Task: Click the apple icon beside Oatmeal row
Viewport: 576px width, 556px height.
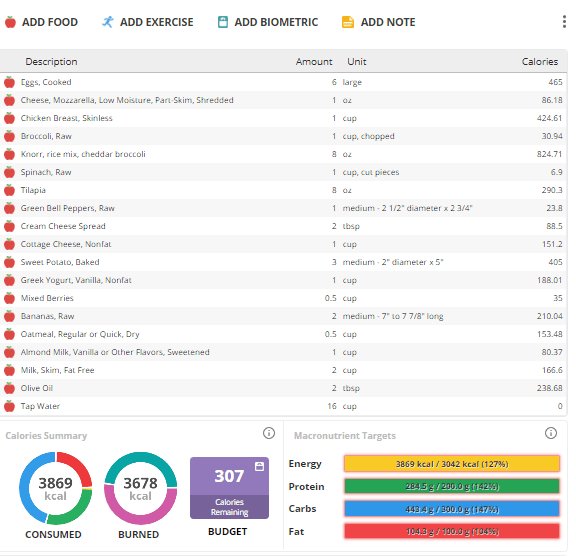Action: [x=10, y=334]
